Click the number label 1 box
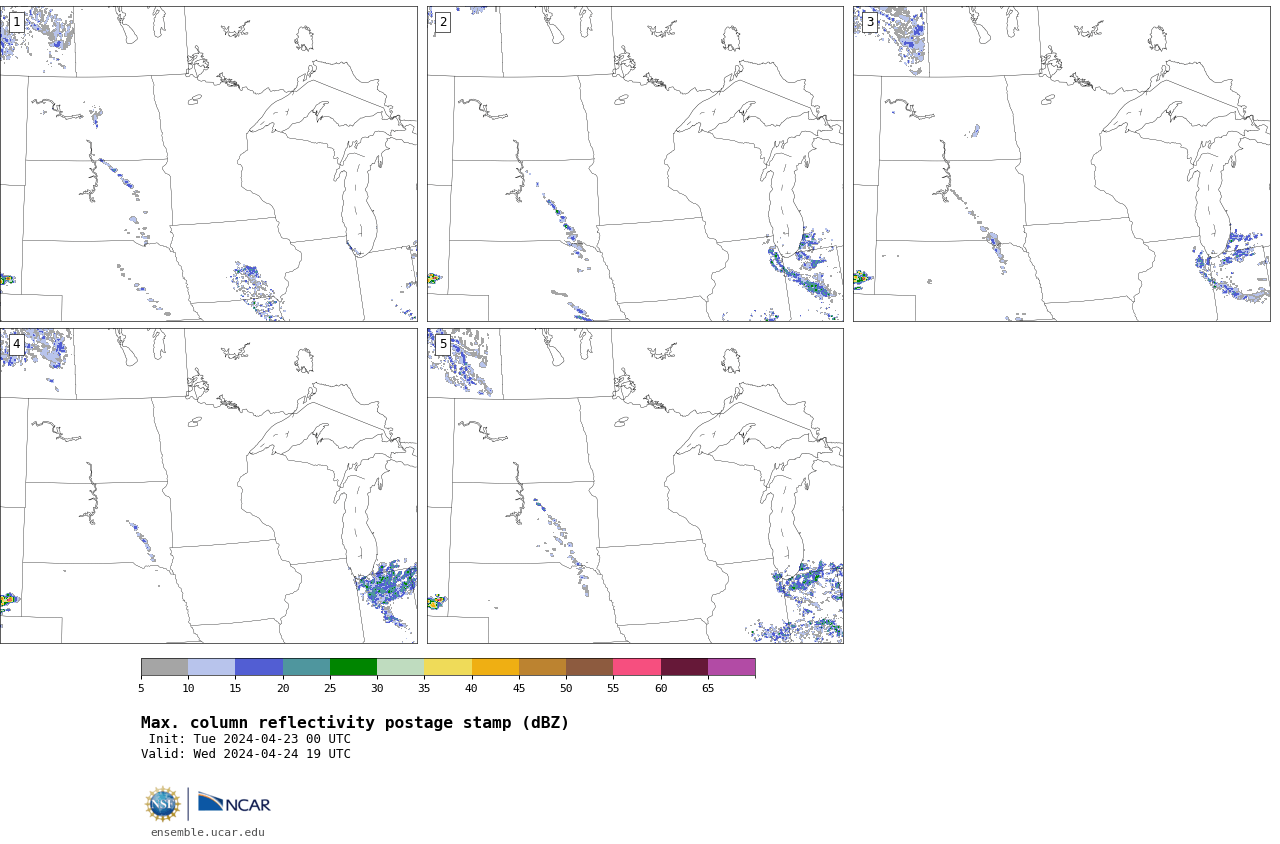Image resolution: width=1280 pixels, height=844 pixels. (x=16, y=22)
